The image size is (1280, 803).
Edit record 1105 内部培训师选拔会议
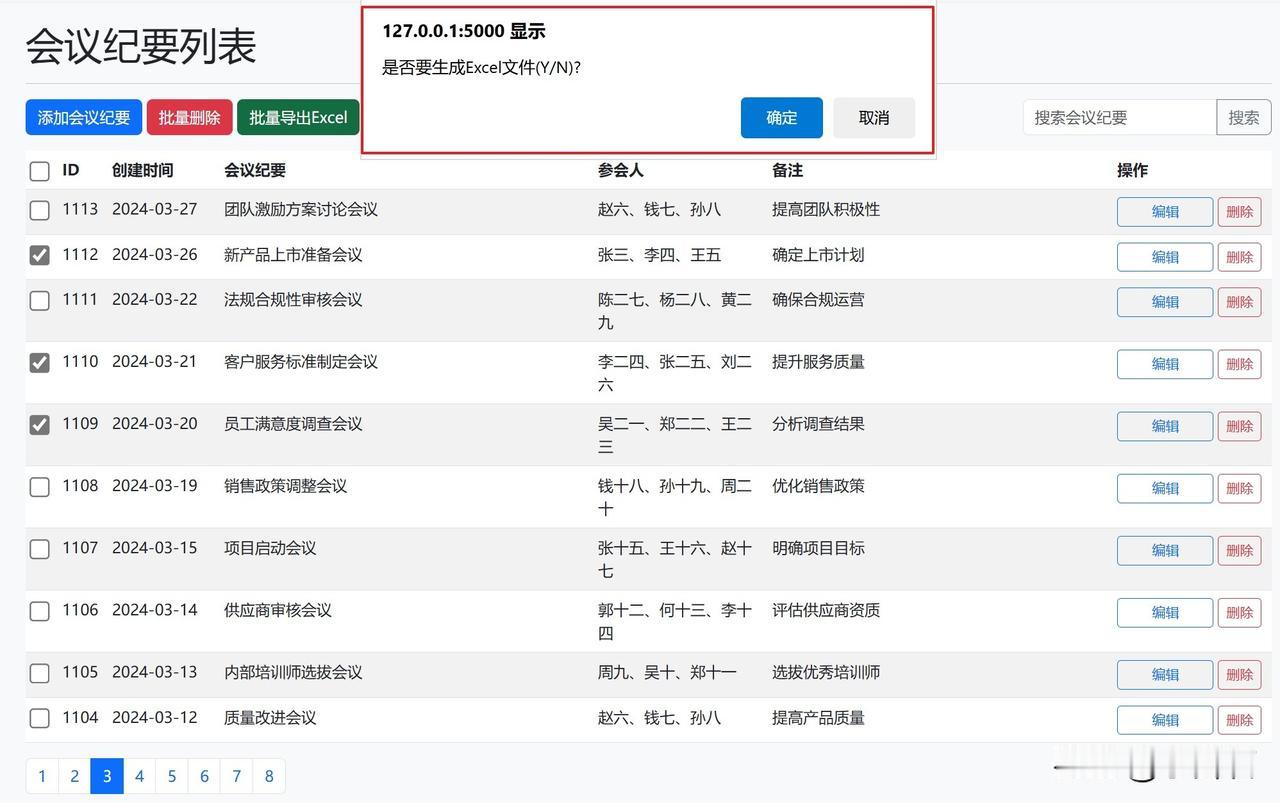click(1165, 675)
